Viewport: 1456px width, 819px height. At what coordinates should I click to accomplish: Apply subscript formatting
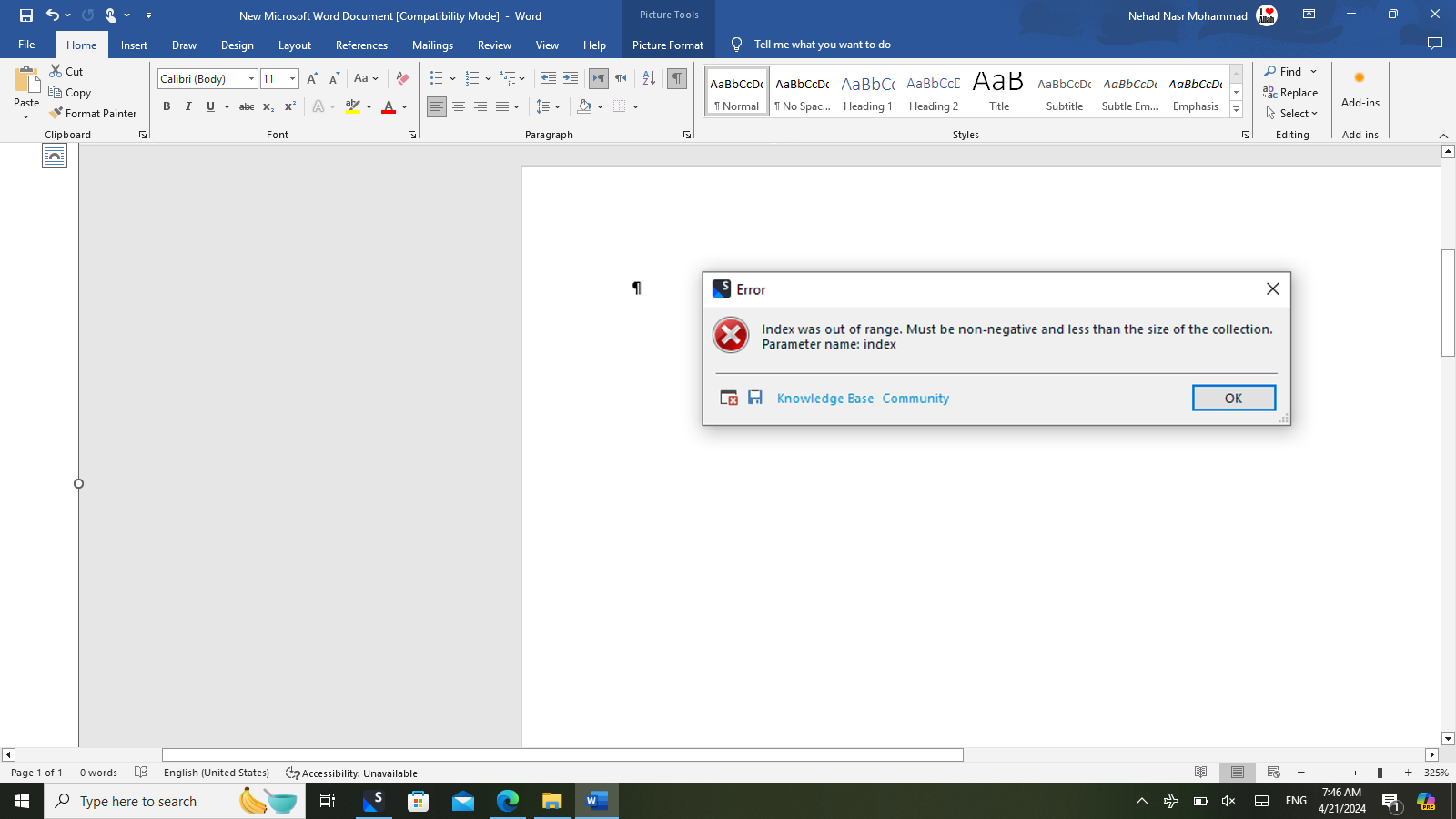268,106
